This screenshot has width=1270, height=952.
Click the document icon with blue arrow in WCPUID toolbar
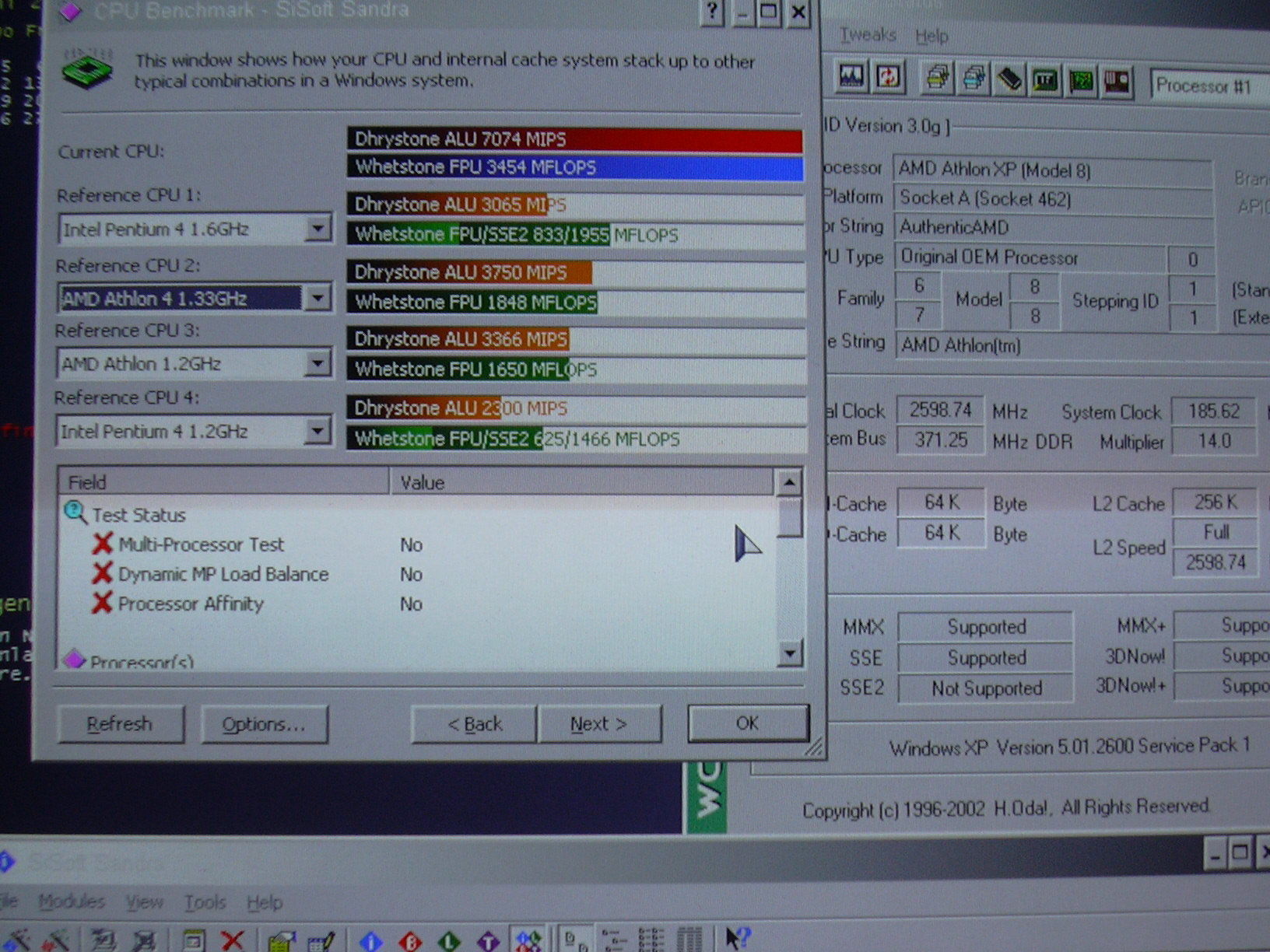coord(974,79)
